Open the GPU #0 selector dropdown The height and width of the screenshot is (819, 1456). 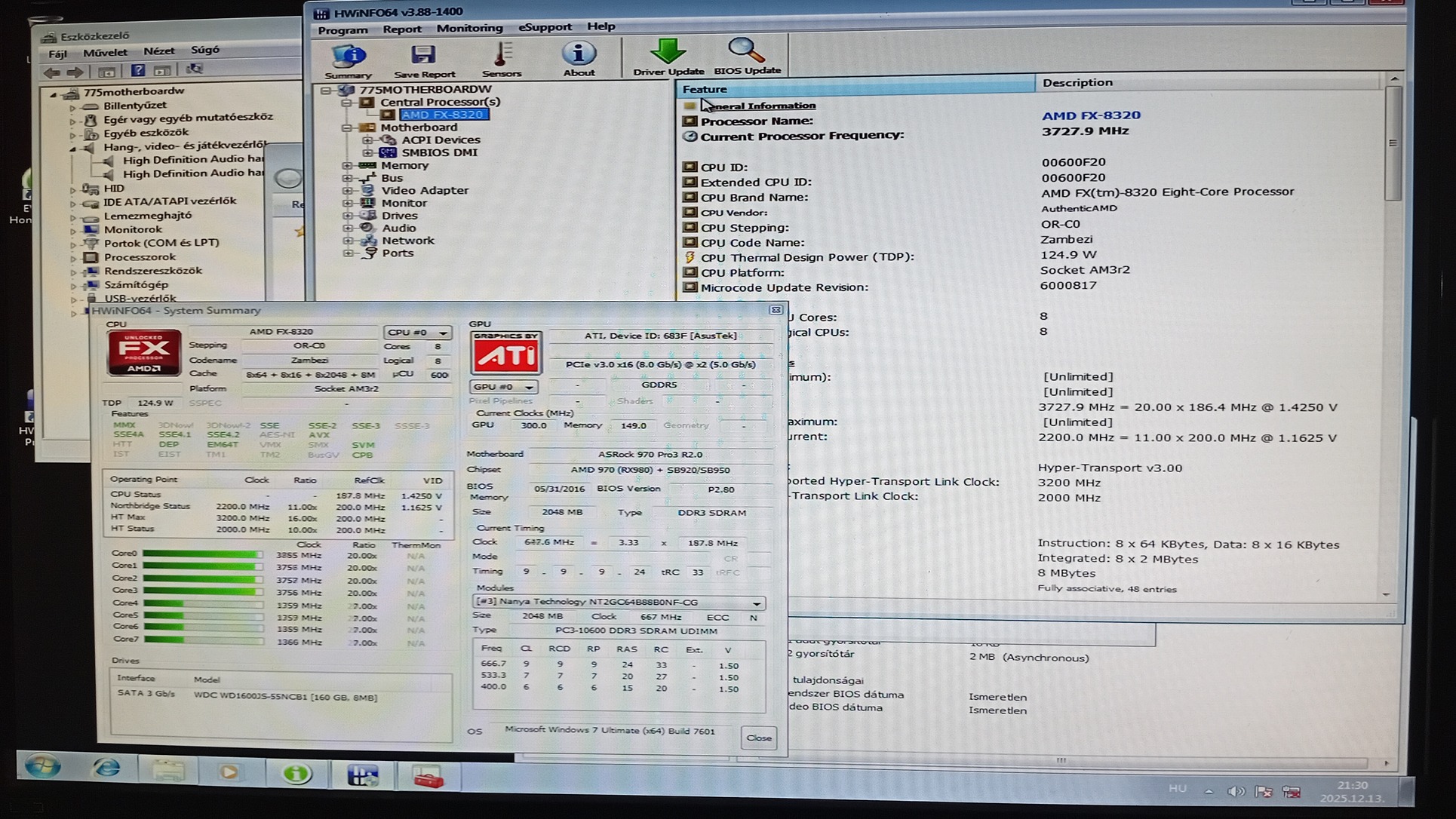coord(503,387)
